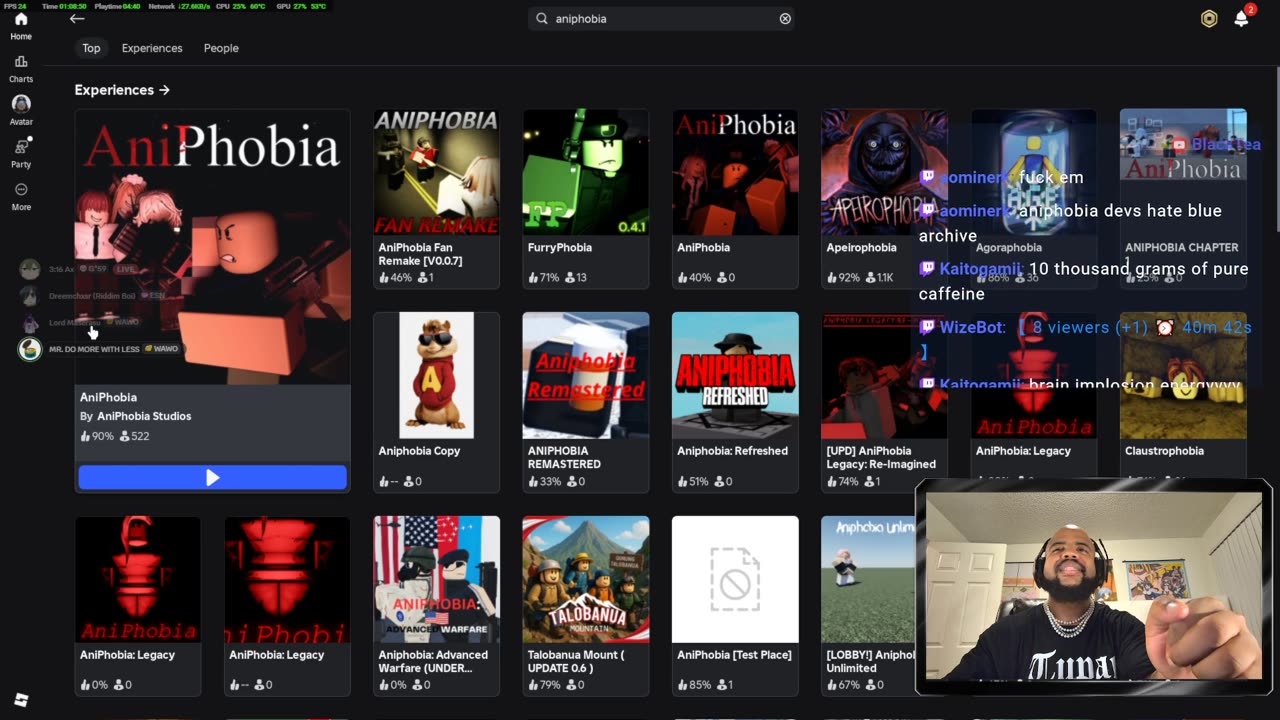Viewport: 1280px width, 720px height.
Task: Click MR. DO MORE WITH LESS friend entry
Action: click(100, 349)
